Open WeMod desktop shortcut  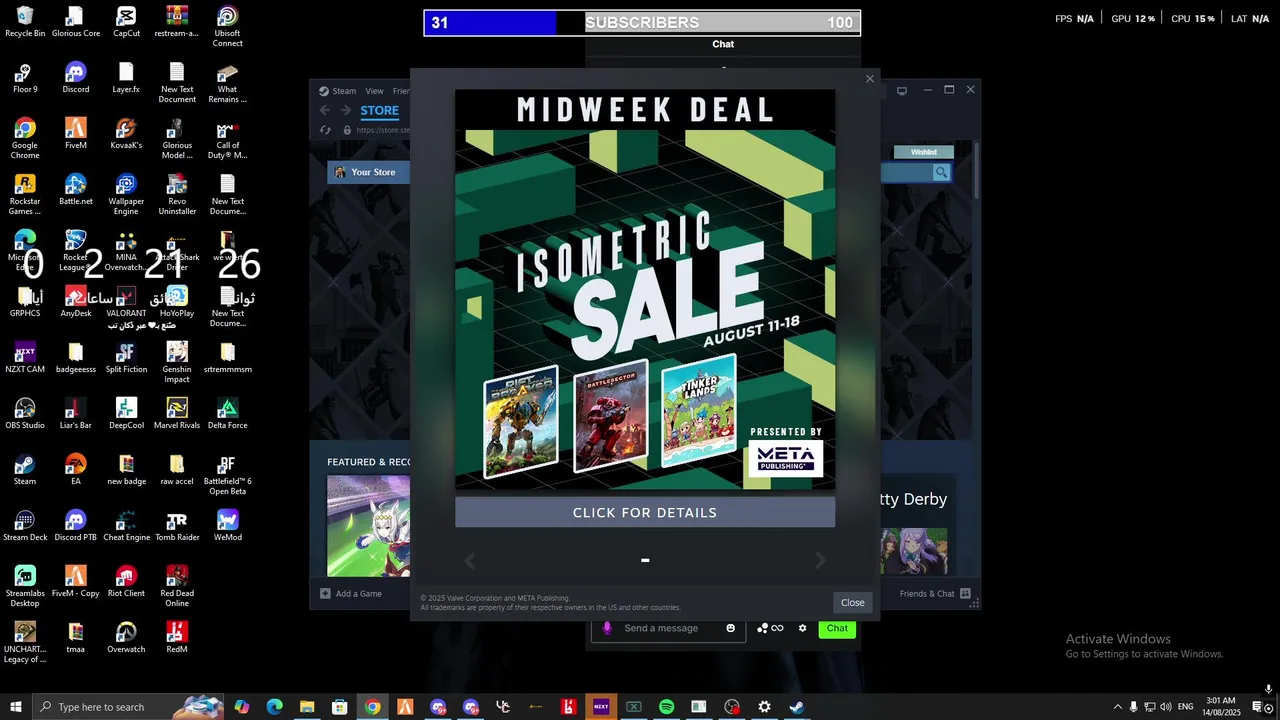(x=227, y=526)
